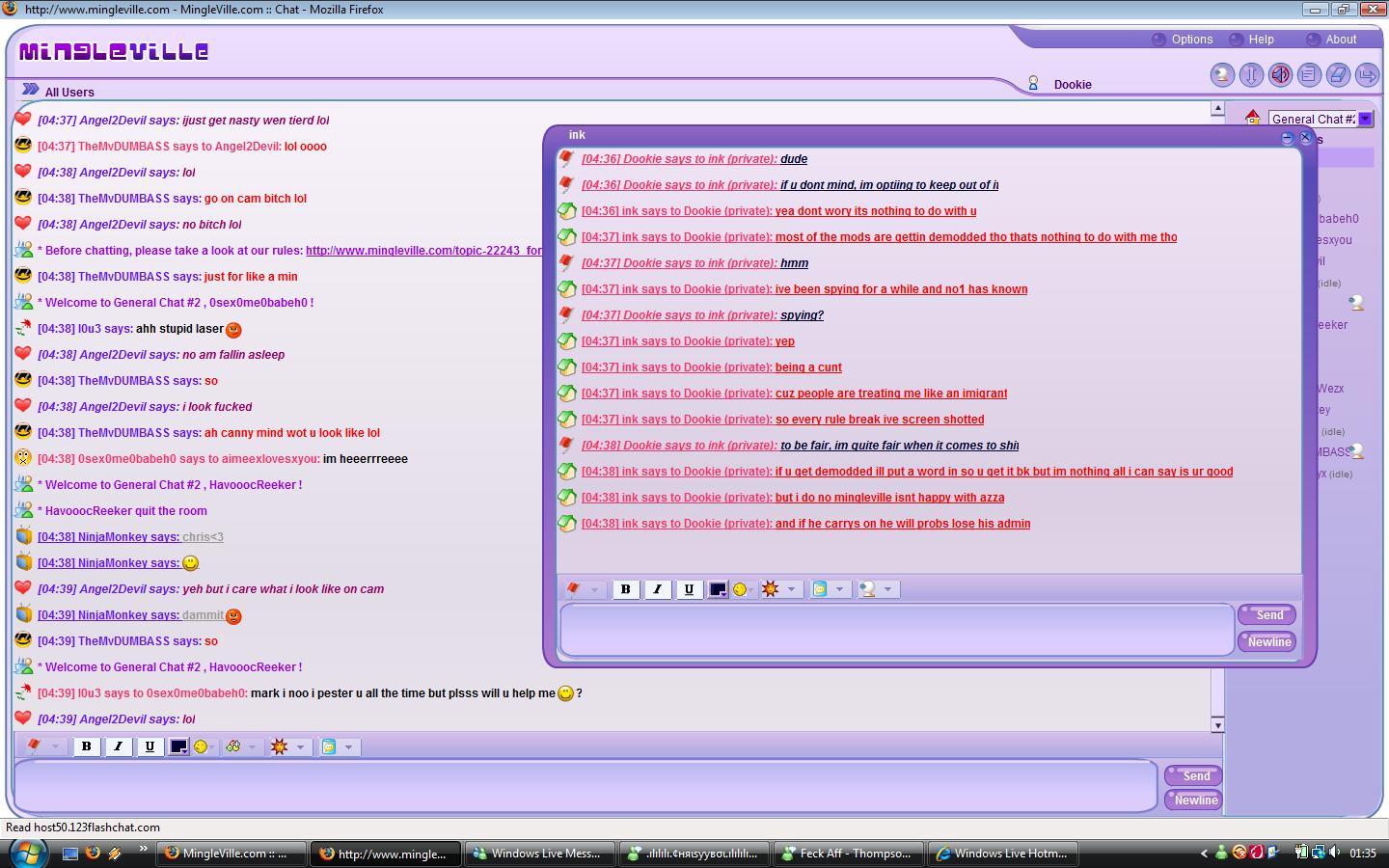Screen dimensions: 1389x868
Task: Click the sun effects icon in the main toolbar
Action: [279, 746]
